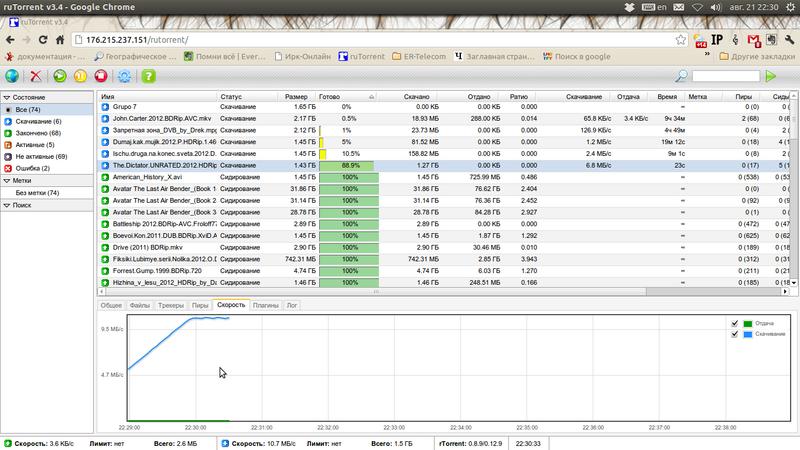This screenshot has height=450, width=800.
Task: Click the Add torrent globe icon
Action: click(x=12, y=76)
